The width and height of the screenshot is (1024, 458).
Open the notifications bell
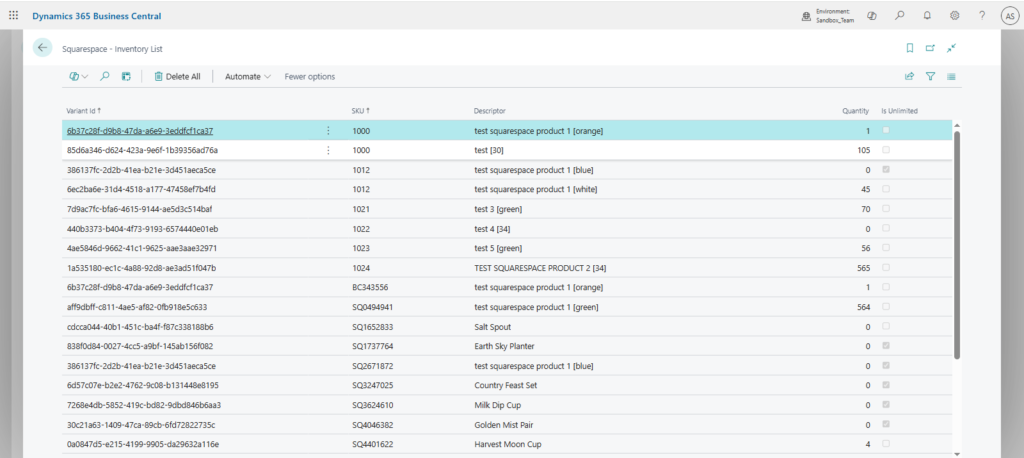(x=927, y=16)
